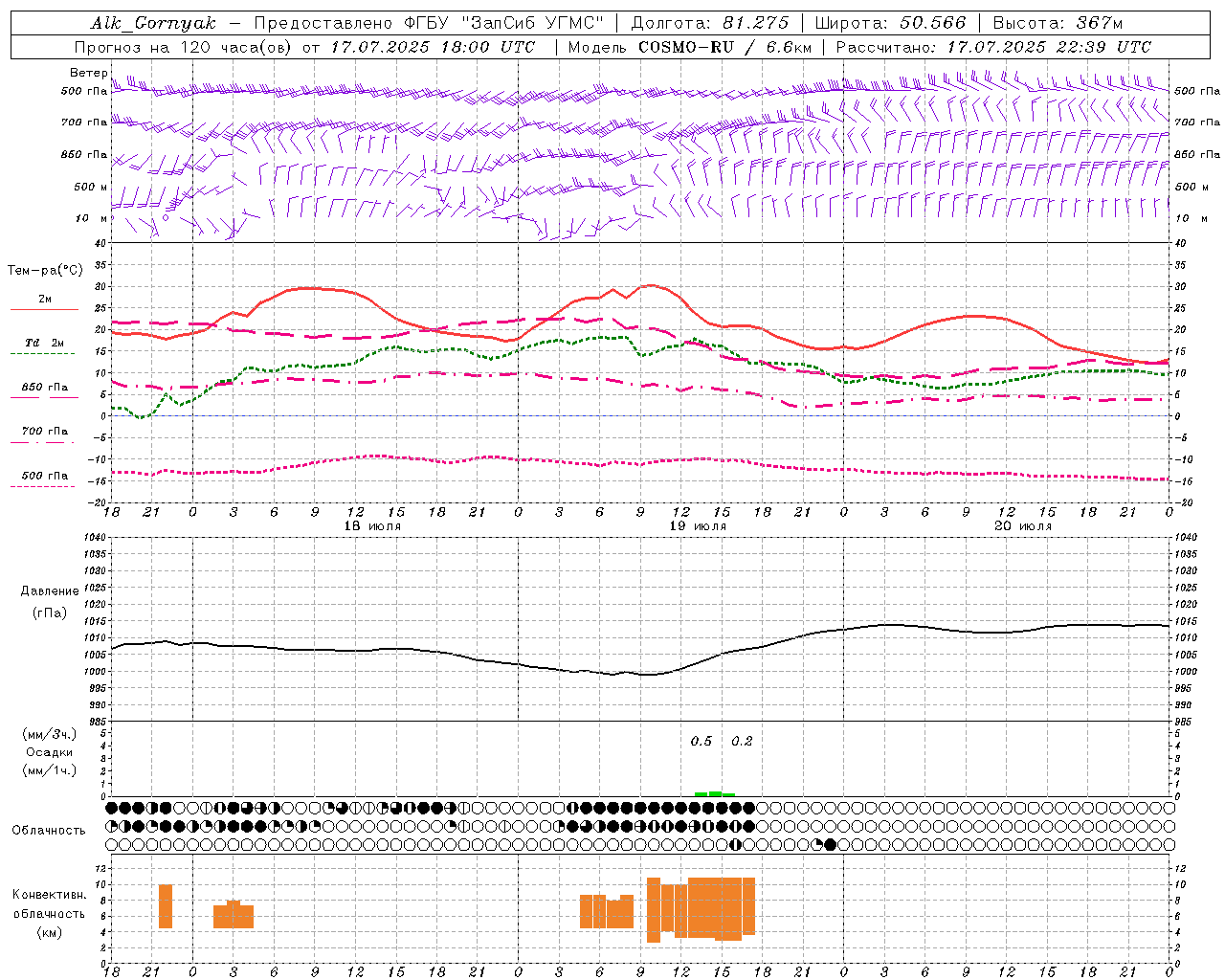Click the station name Alk_Gornyak
This screenshot has height=980, width=1225.
tap(153, 23)
